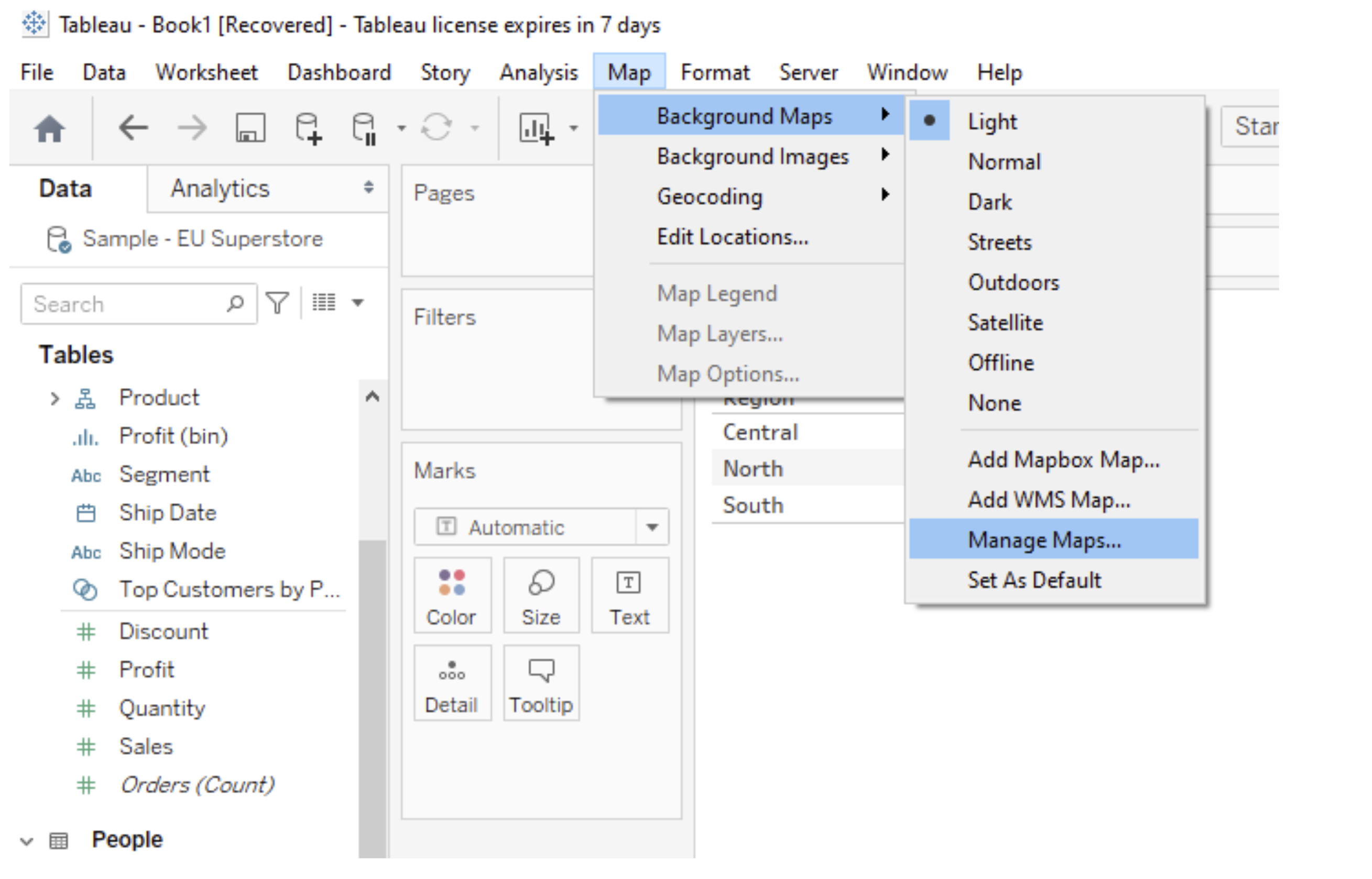
Task: Select Manage Maps... menu entry
Action: (x=1044, y=540)
